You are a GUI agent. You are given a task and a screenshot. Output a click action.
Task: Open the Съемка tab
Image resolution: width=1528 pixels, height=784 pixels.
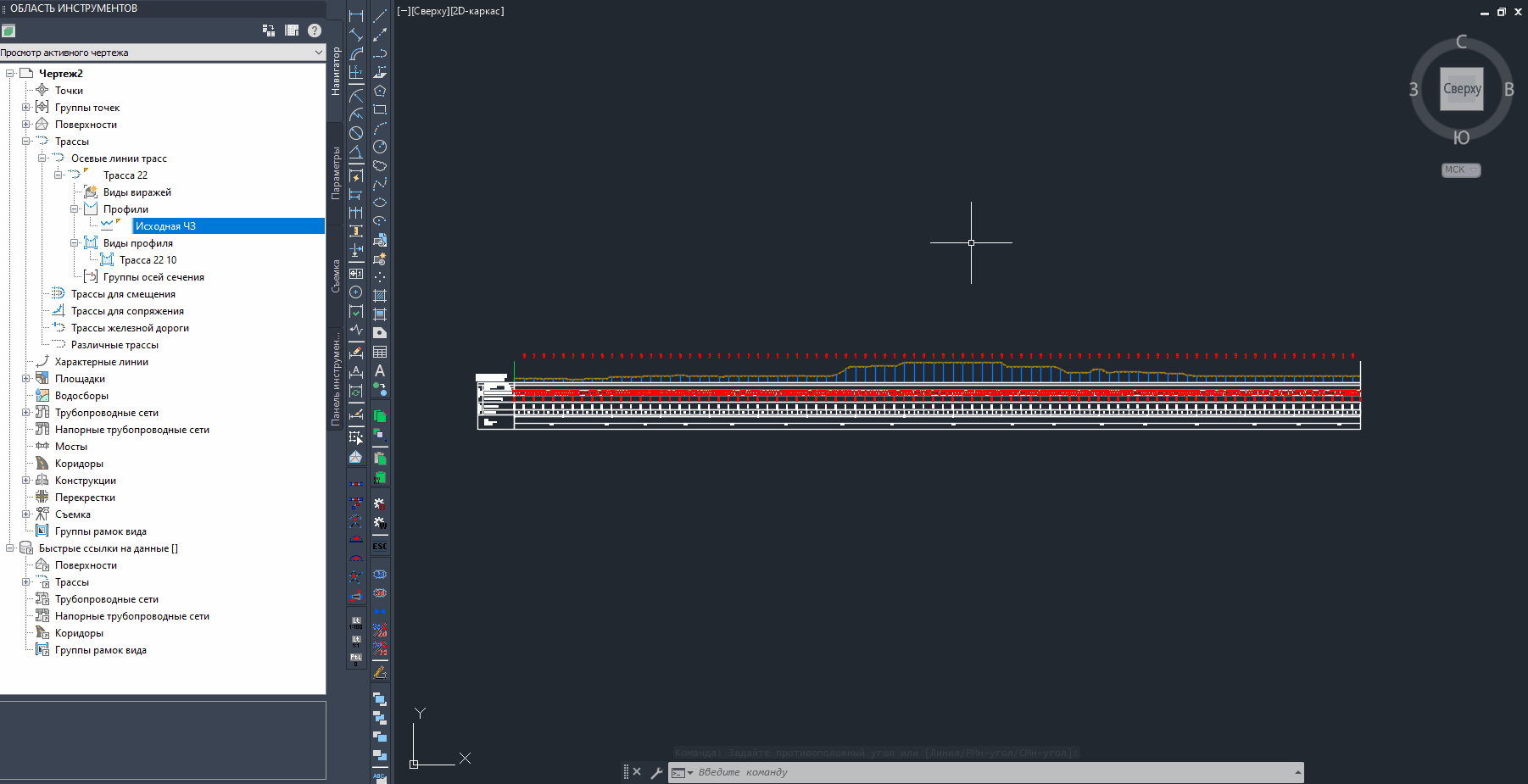[x=336, y=275]
